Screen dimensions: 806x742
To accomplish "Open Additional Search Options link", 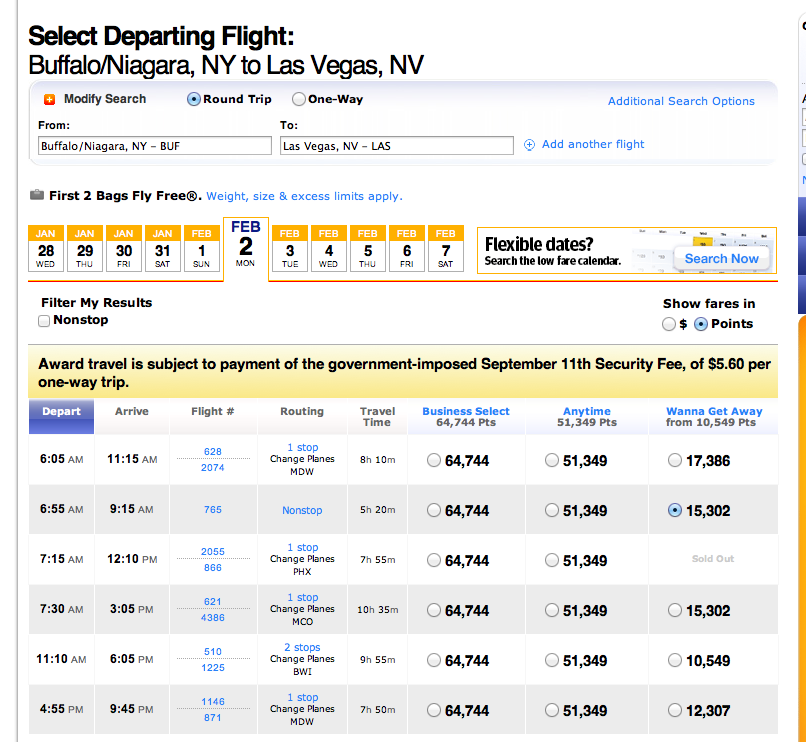I will (x=681, y=101).
